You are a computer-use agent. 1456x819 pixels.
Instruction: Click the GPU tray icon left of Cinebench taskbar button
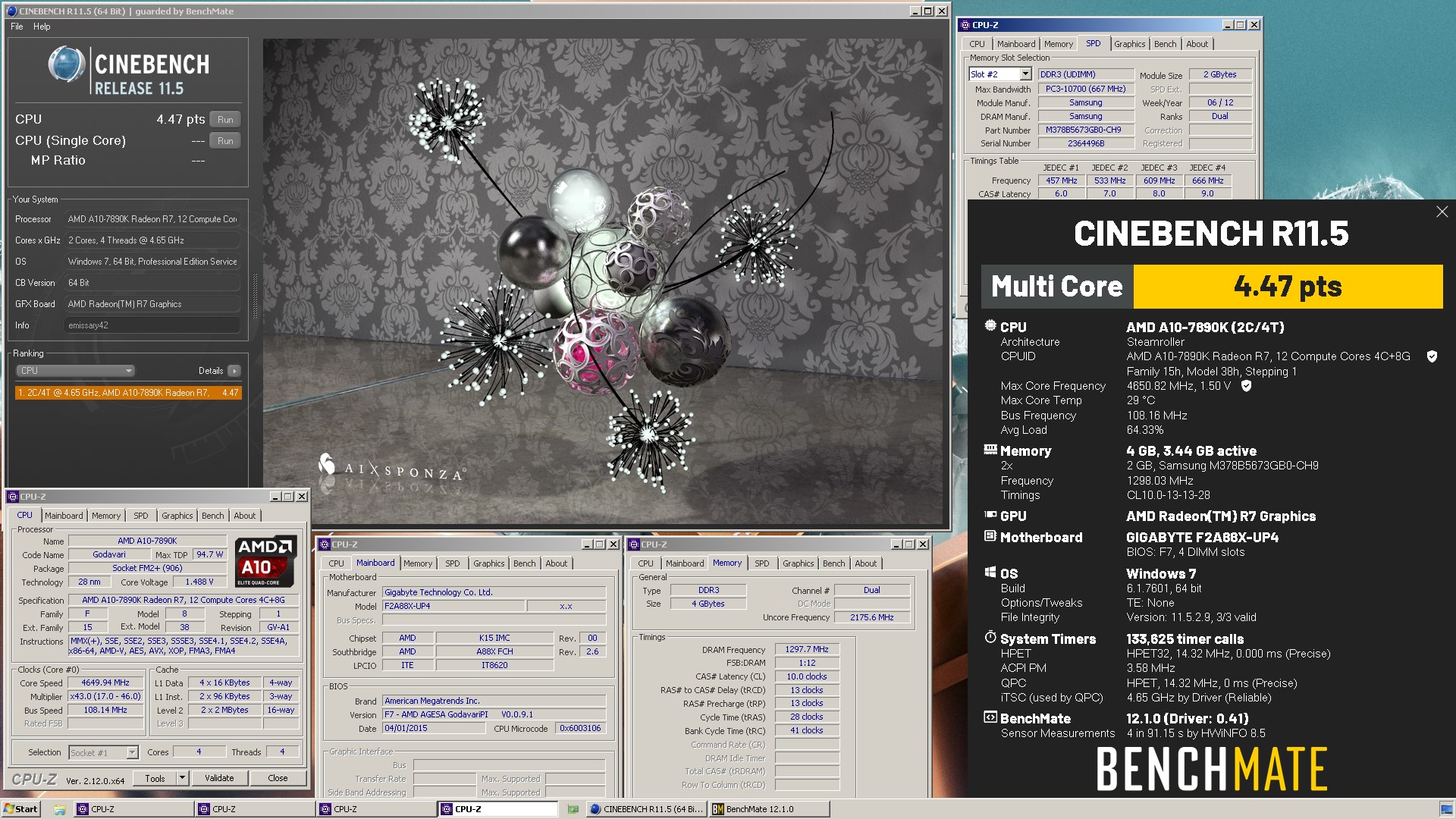[573, 809]
